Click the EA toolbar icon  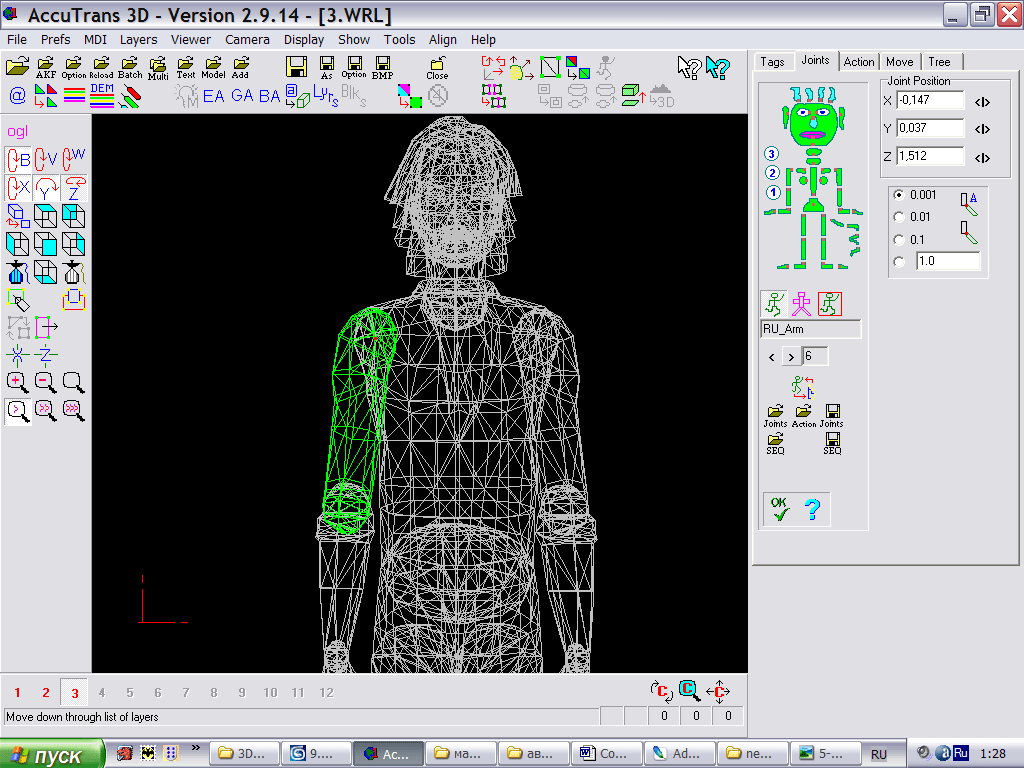click(x=214, y=96)
